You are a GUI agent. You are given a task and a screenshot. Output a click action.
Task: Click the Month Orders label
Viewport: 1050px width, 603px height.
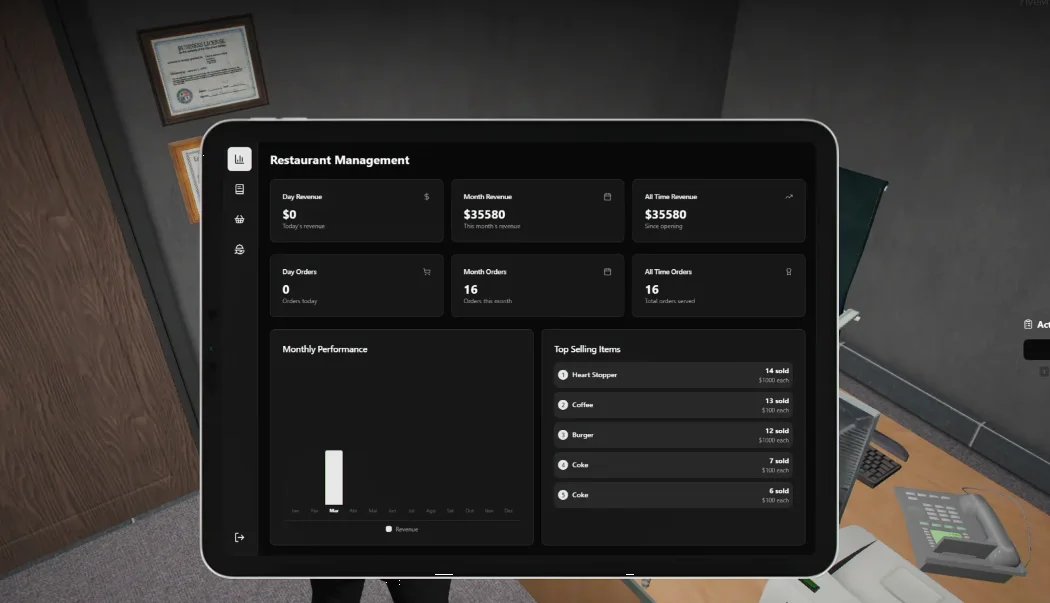485,272
